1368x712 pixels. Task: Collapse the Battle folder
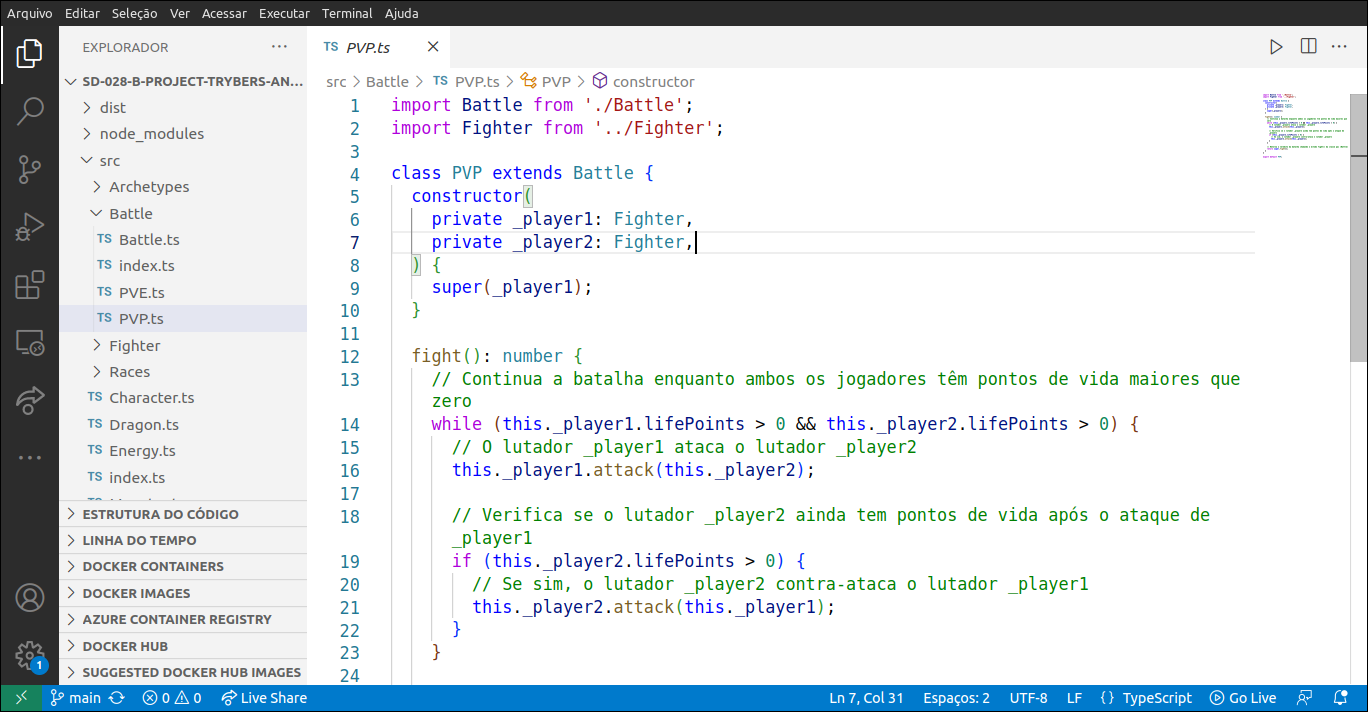tap(130, 213)
